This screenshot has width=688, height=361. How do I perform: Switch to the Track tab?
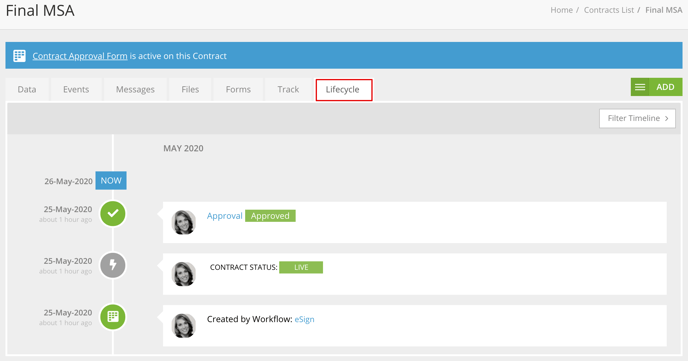coord(288,89)
